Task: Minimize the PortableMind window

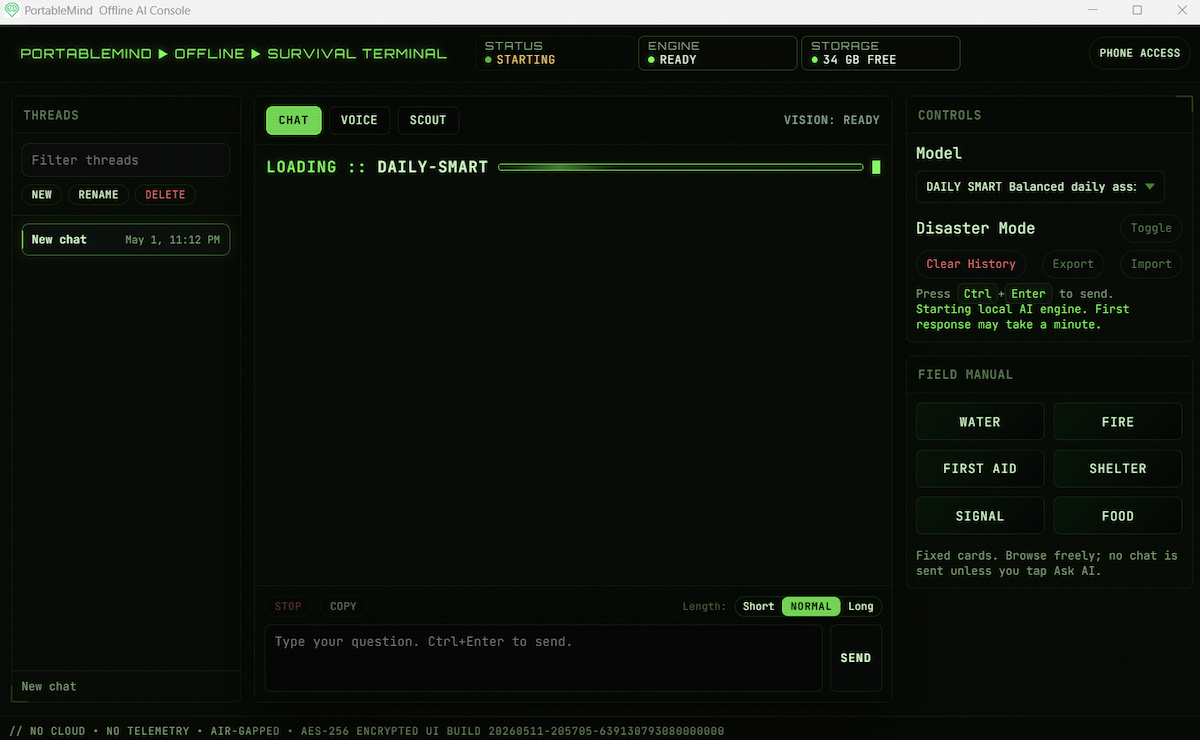Action: [1091, 10]
